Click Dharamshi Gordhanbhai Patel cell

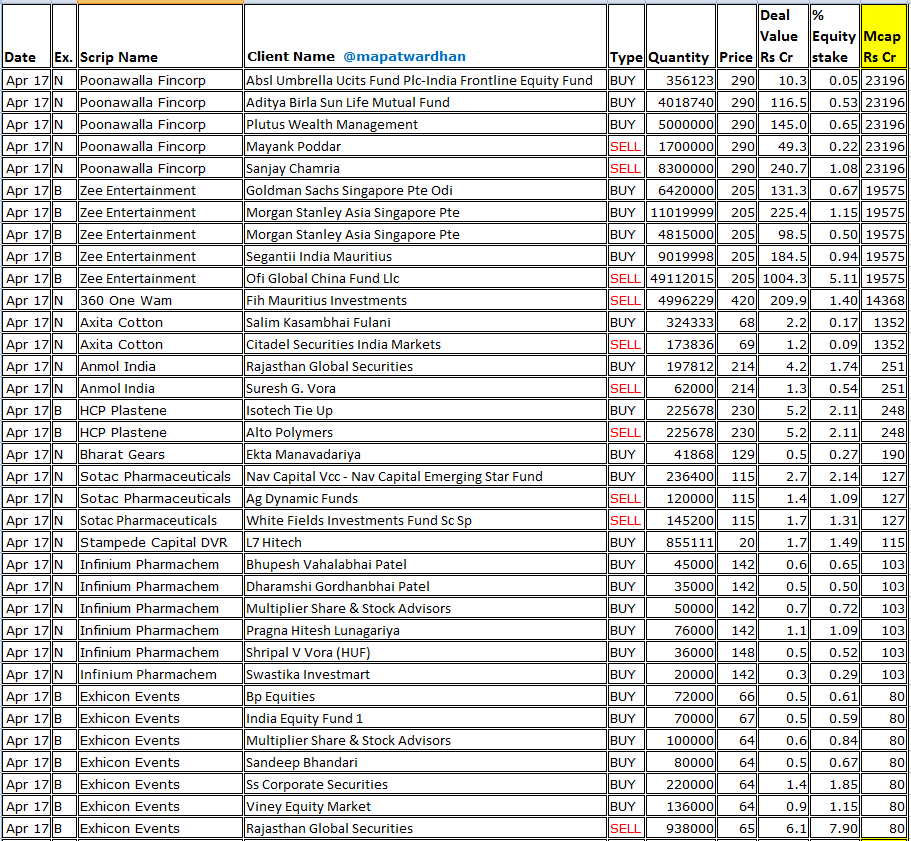point(425,586)
